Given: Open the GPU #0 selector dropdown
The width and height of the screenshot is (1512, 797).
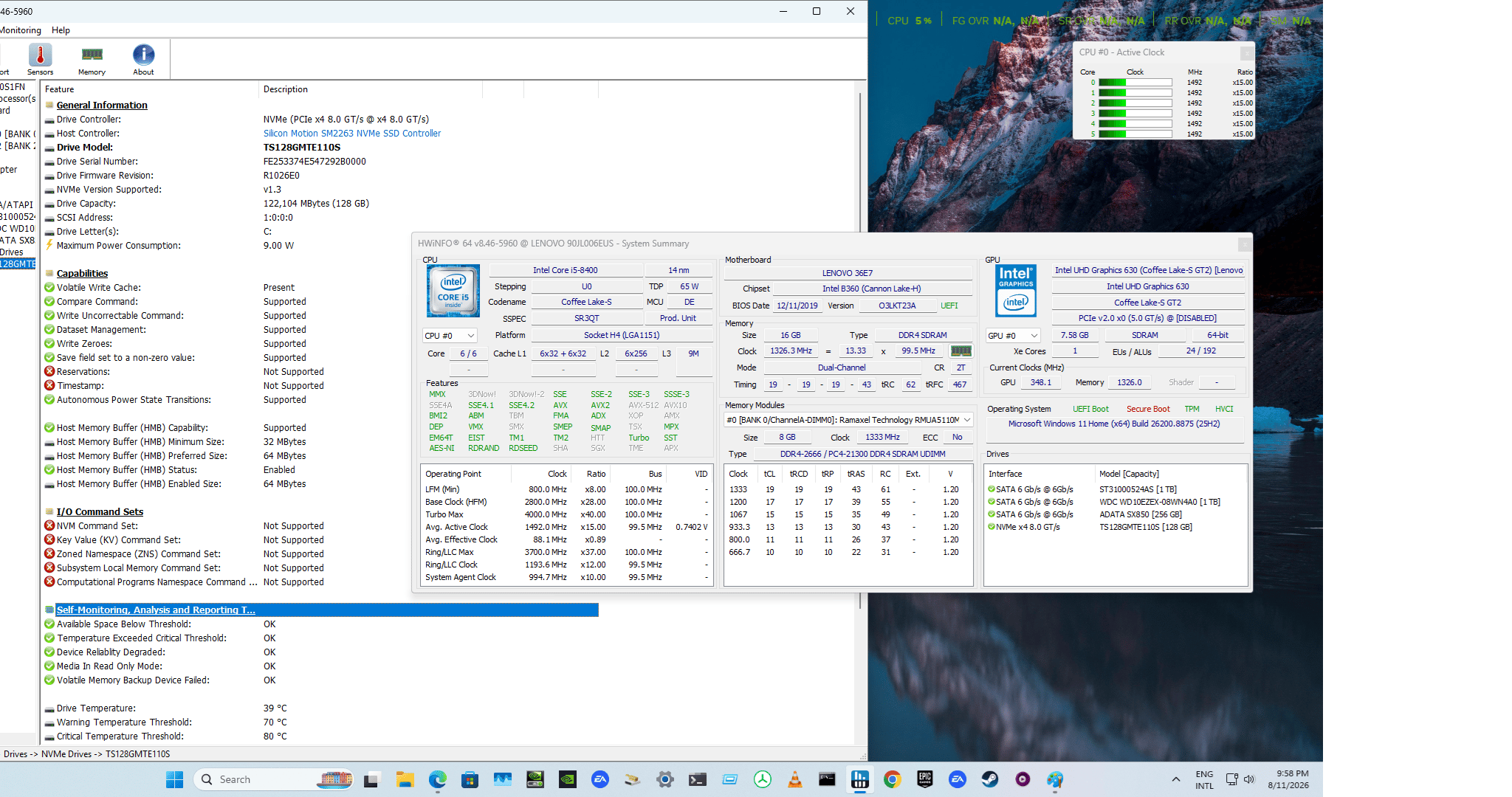Looking at the screenshot, I should (x=1013, y=336).
